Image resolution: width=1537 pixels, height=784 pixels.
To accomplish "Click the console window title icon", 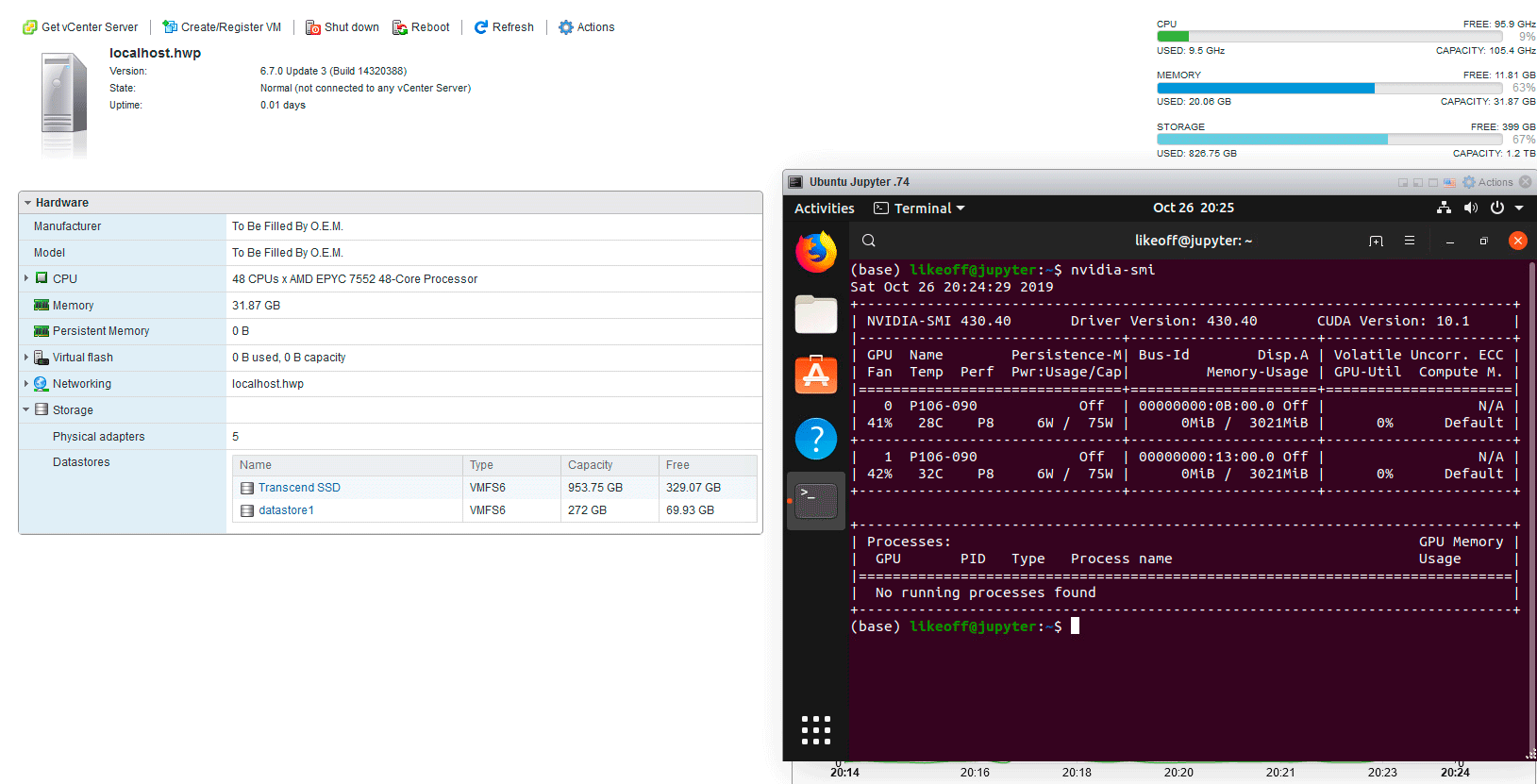I will click(x=795, y=182).
